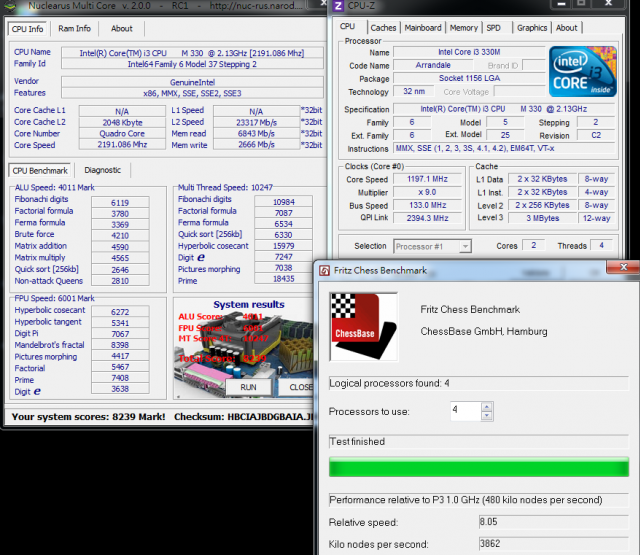Image resolution: width=640 pixels, height=555 pixels.
Task: Click the Nuclearus title bar app icon
Action: [x=10, y=6]
